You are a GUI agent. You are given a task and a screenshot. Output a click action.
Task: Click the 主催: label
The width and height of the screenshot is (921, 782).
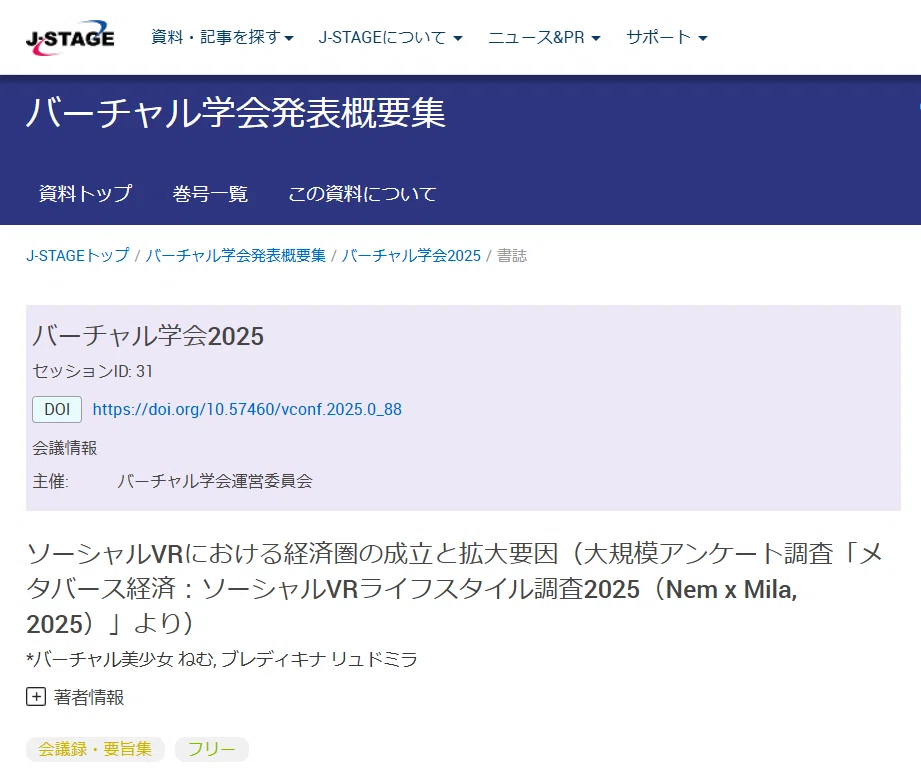51,481
